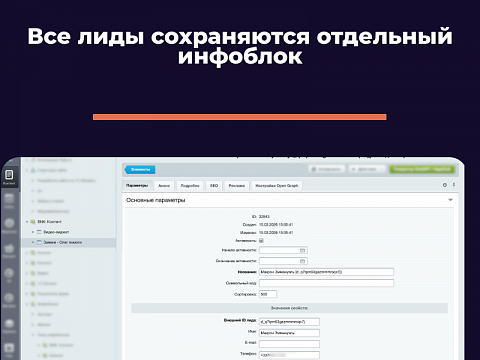480x360 pixels.
Task: Click the Начало активности date field
Action: click(283, 250)
